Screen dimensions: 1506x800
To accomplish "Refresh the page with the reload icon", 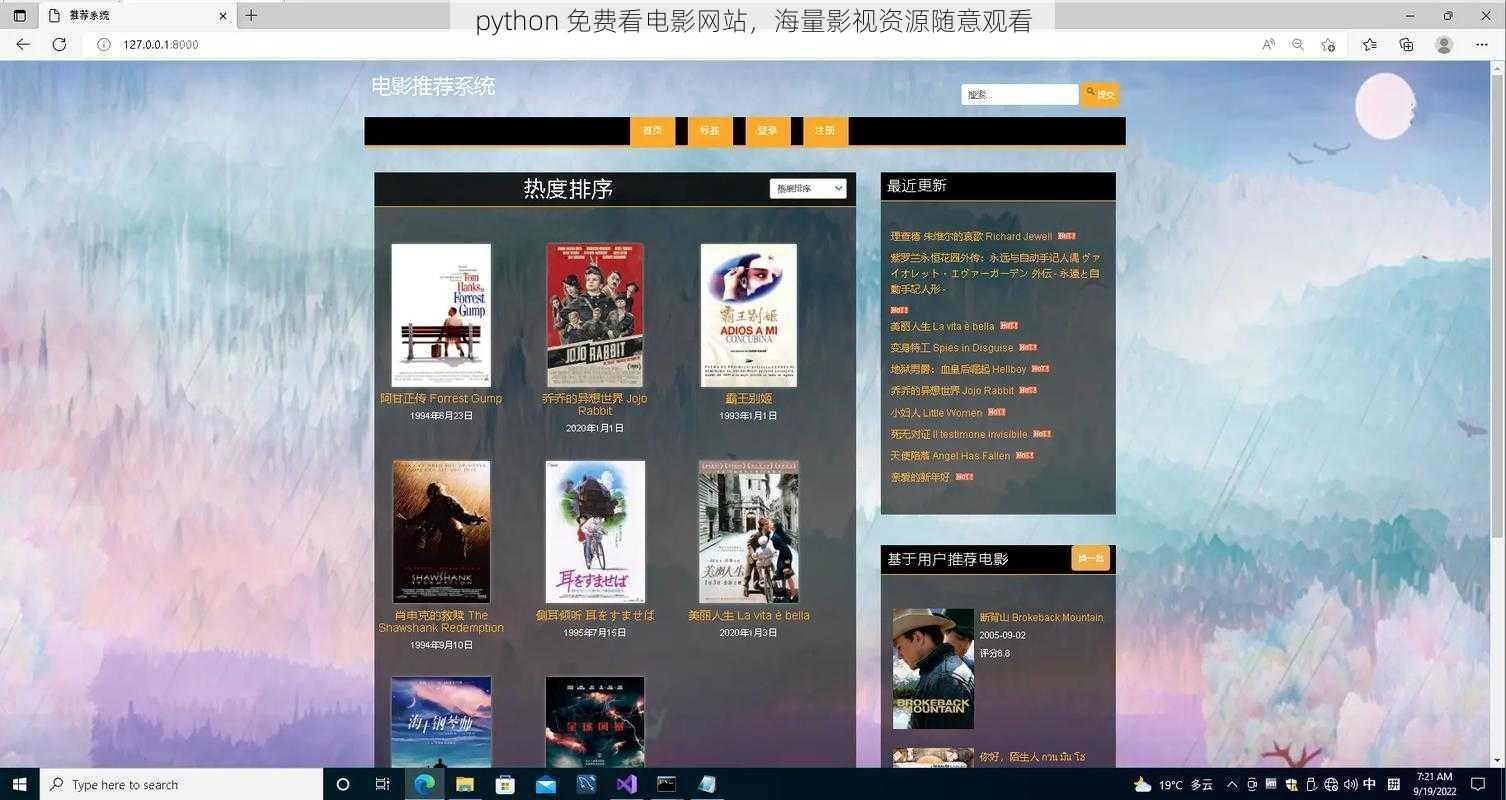I will (59, 44).
